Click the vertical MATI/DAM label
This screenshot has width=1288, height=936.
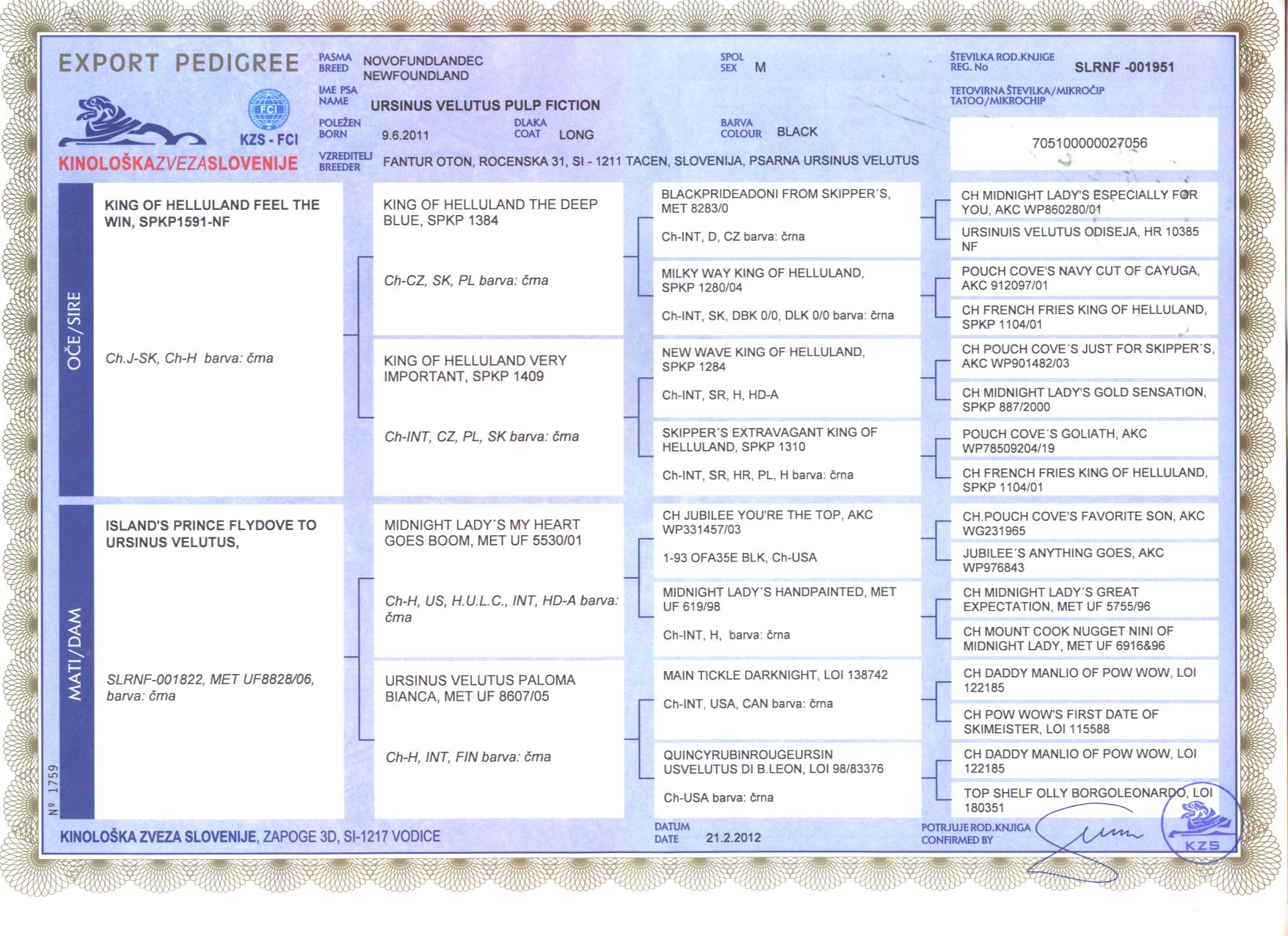[x=75, y=654]
